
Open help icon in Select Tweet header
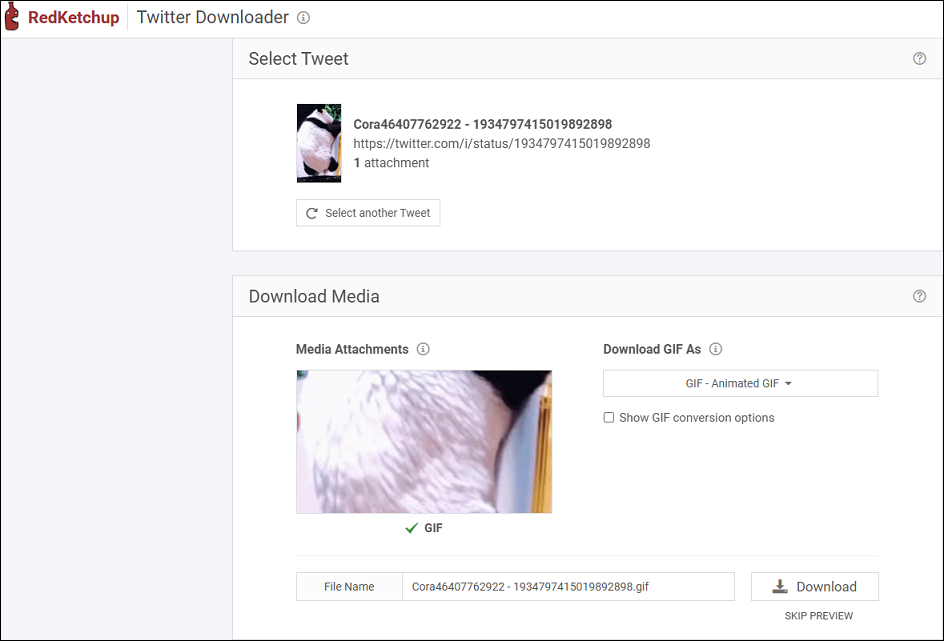tap(919, 58)
